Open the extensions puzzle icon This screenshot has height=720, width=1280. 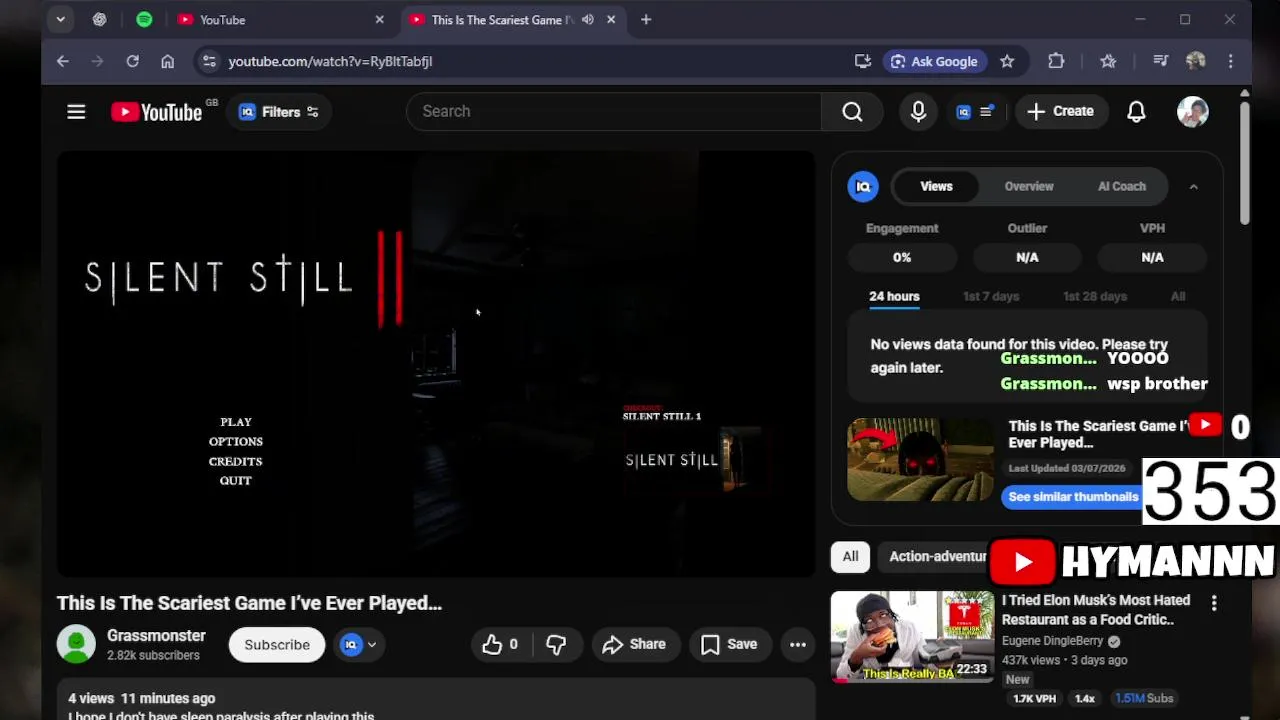click(x=1056, y=61)
